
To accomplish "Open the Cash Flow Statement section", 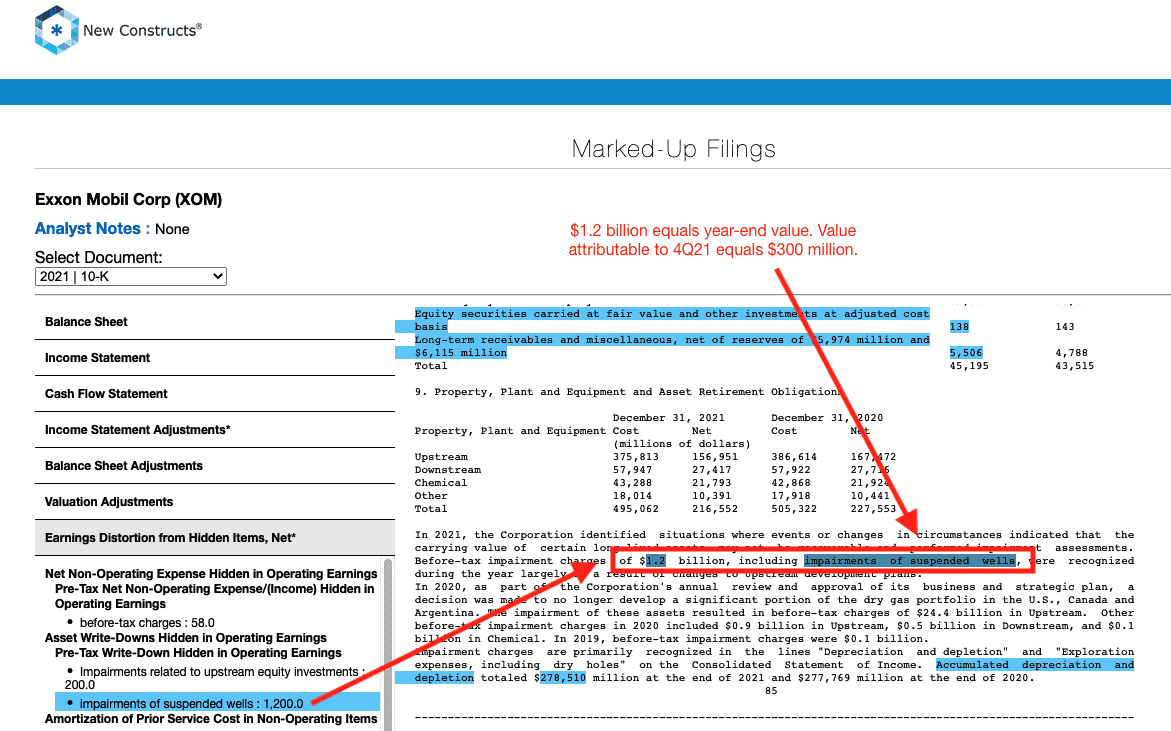I will click(215, 394).
